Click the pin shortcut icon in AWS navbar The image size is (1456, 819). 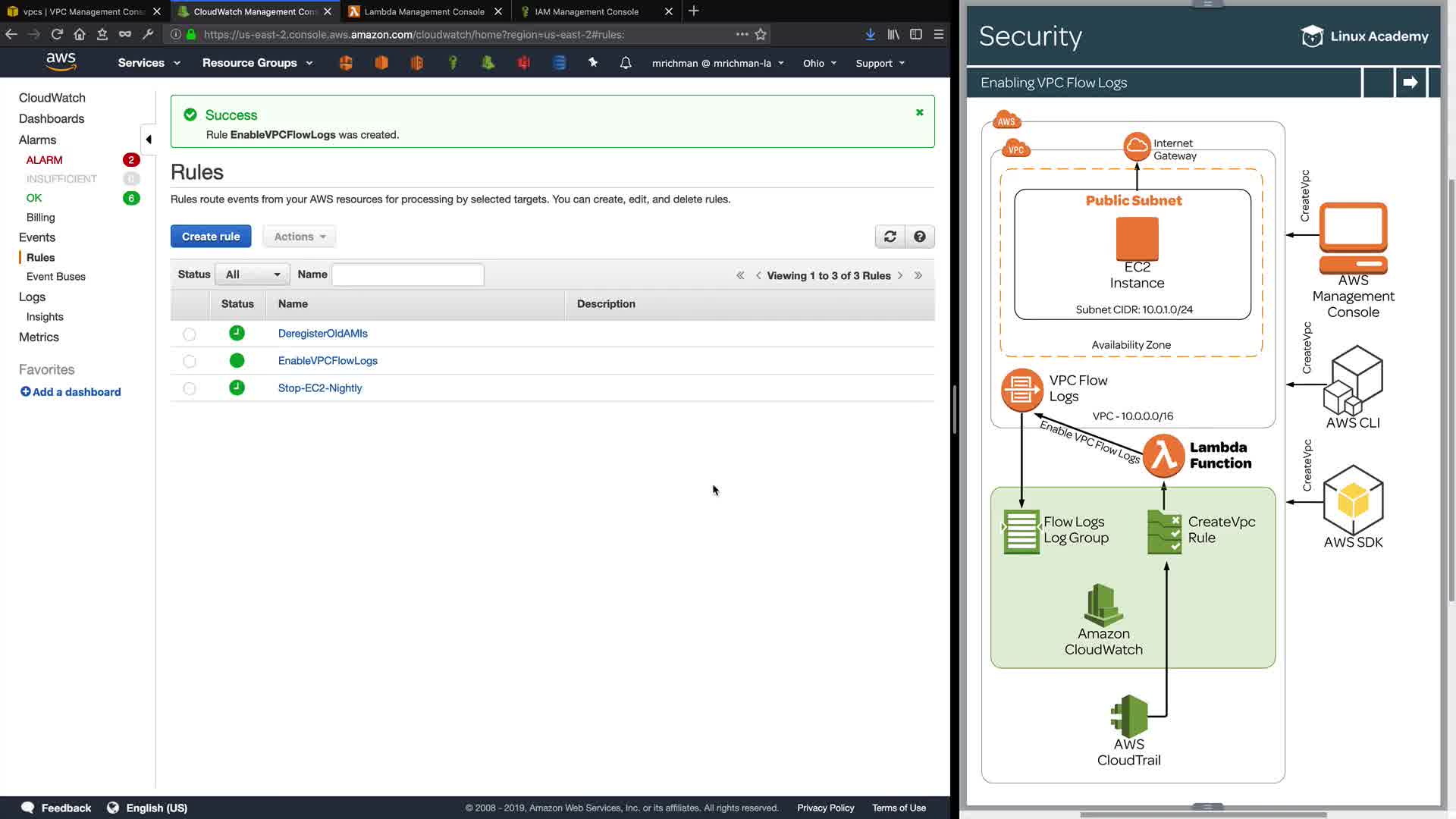[593, 63]
